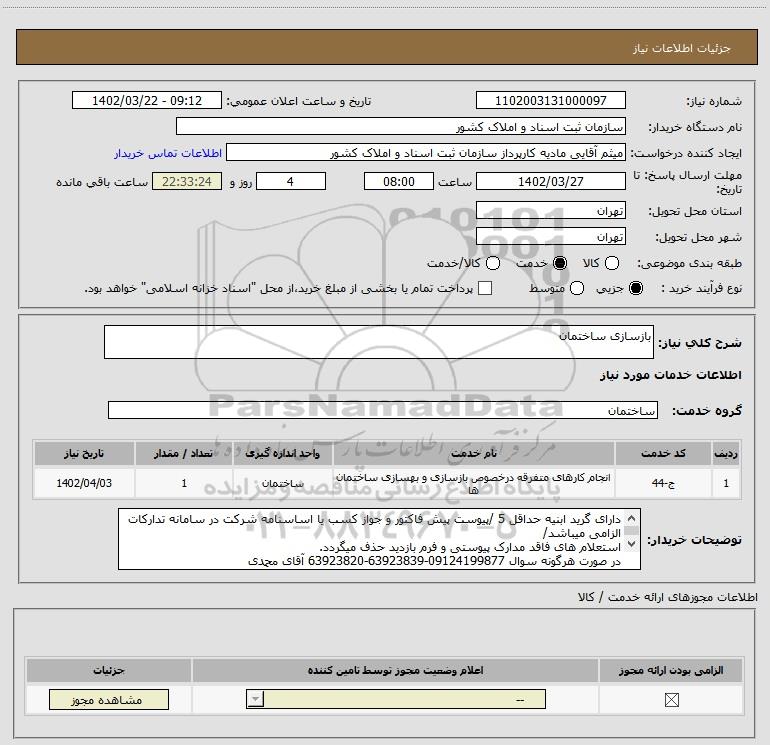Click the اعلام وضعیت مجوز column header
This screenshot has height=745, width=770.
tap(395, 670)
